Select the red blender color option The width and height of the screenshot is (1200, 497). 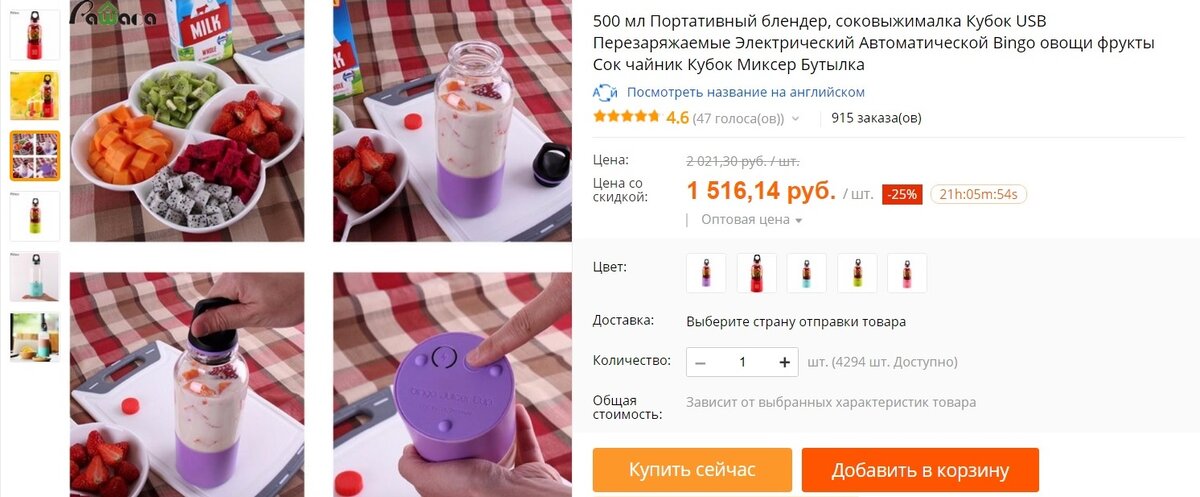757,273
